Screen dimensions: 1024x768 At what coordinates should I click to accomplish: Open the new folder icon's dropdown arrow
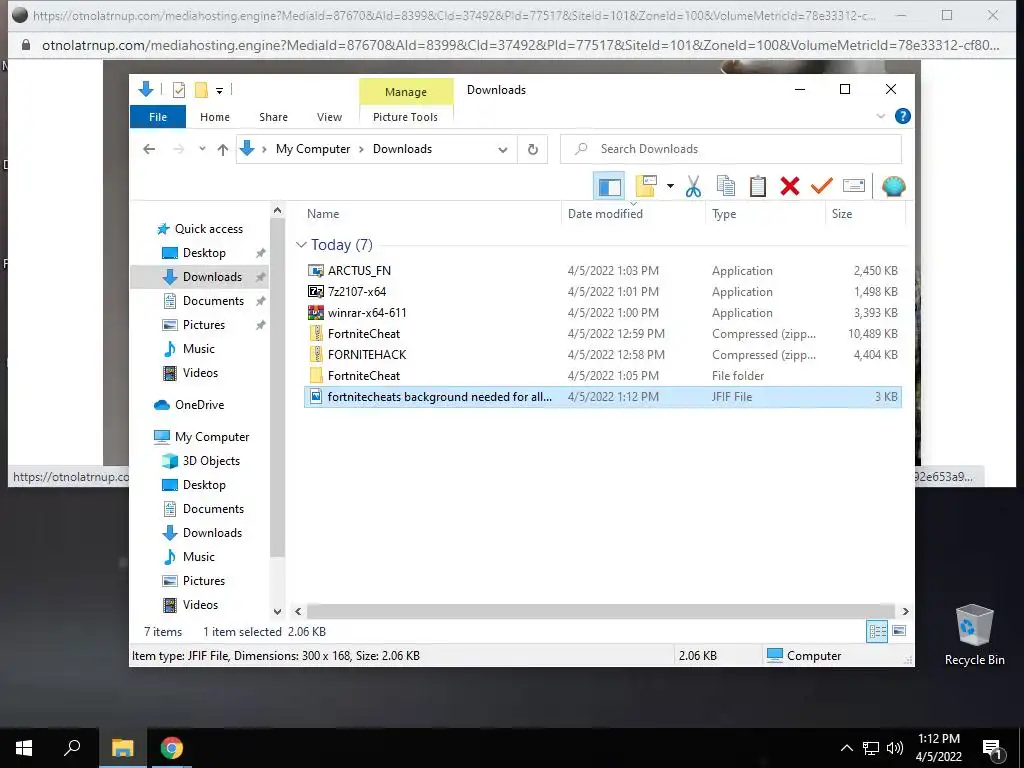670,186
